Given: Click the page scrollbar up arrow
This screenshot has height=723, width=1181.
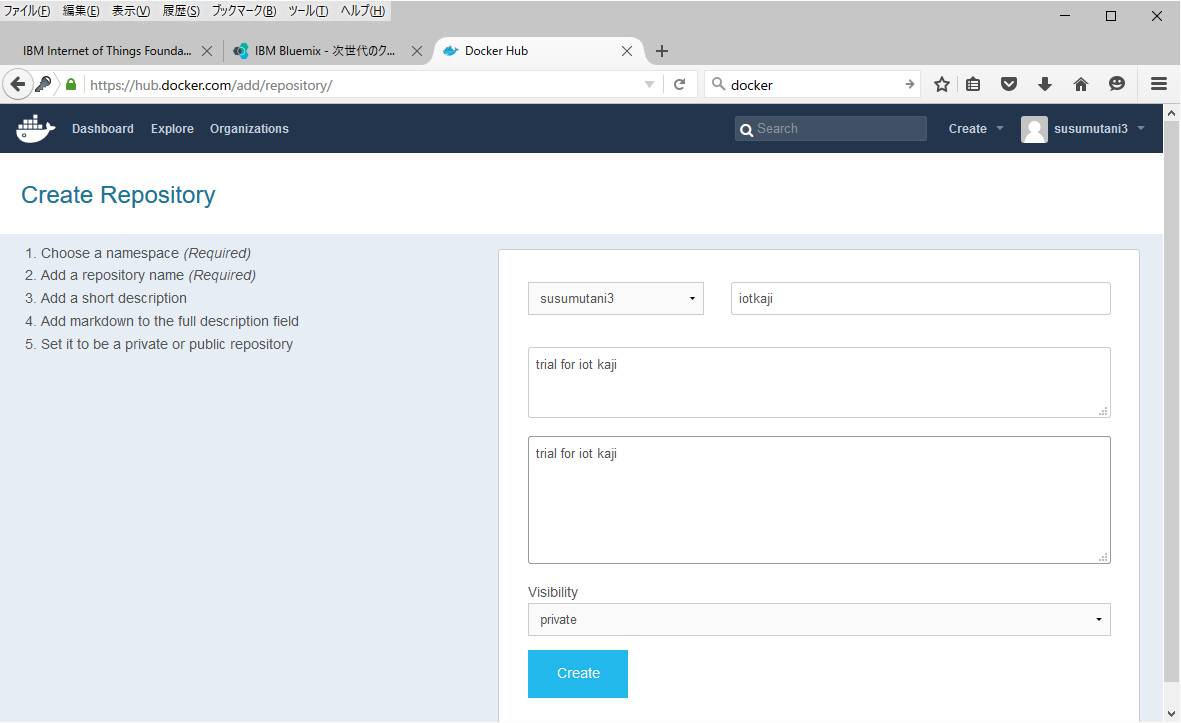Looking at the screenshot, I should point(1171,113).
